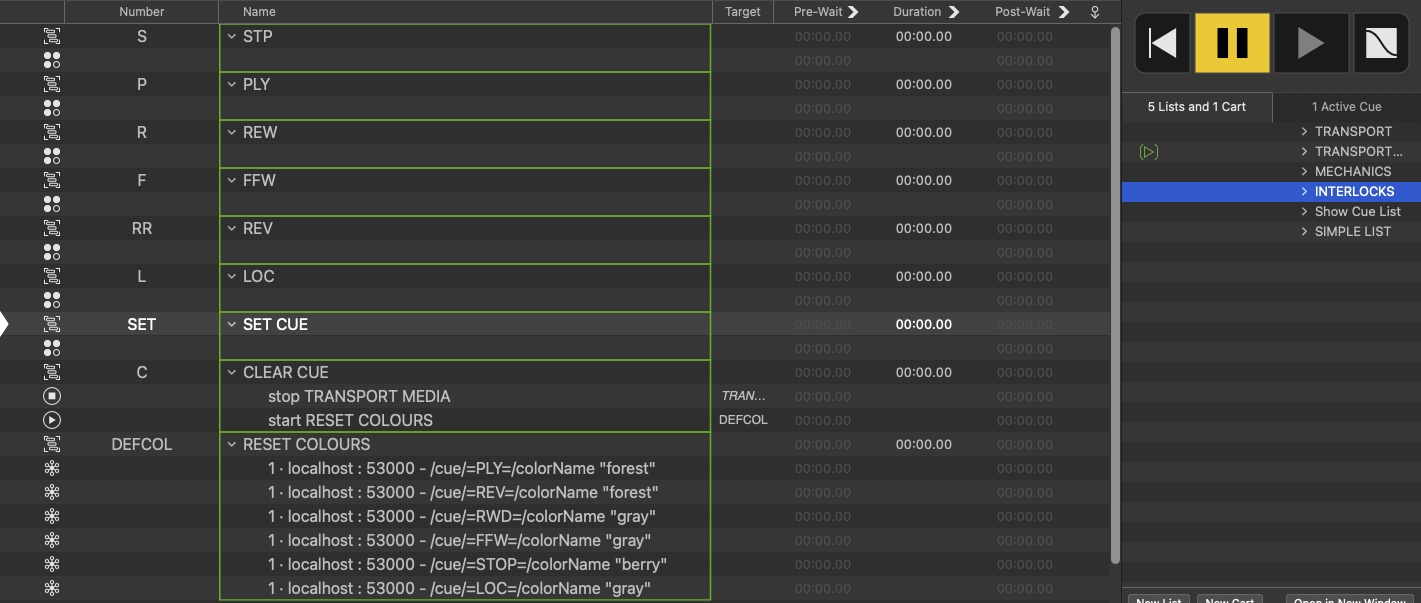This screenshot has width=1421, height=603.
Task: Click the green playing indicator beside TRANSPORT list
Action: (x=1149, y=152)
